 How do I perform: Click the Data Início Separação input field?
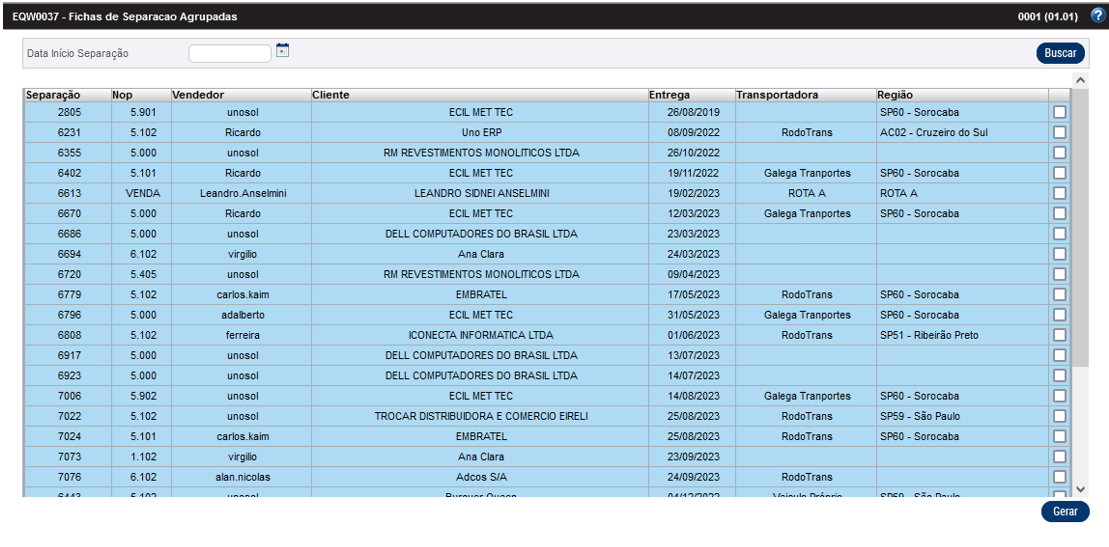click(x=229, y=53)
